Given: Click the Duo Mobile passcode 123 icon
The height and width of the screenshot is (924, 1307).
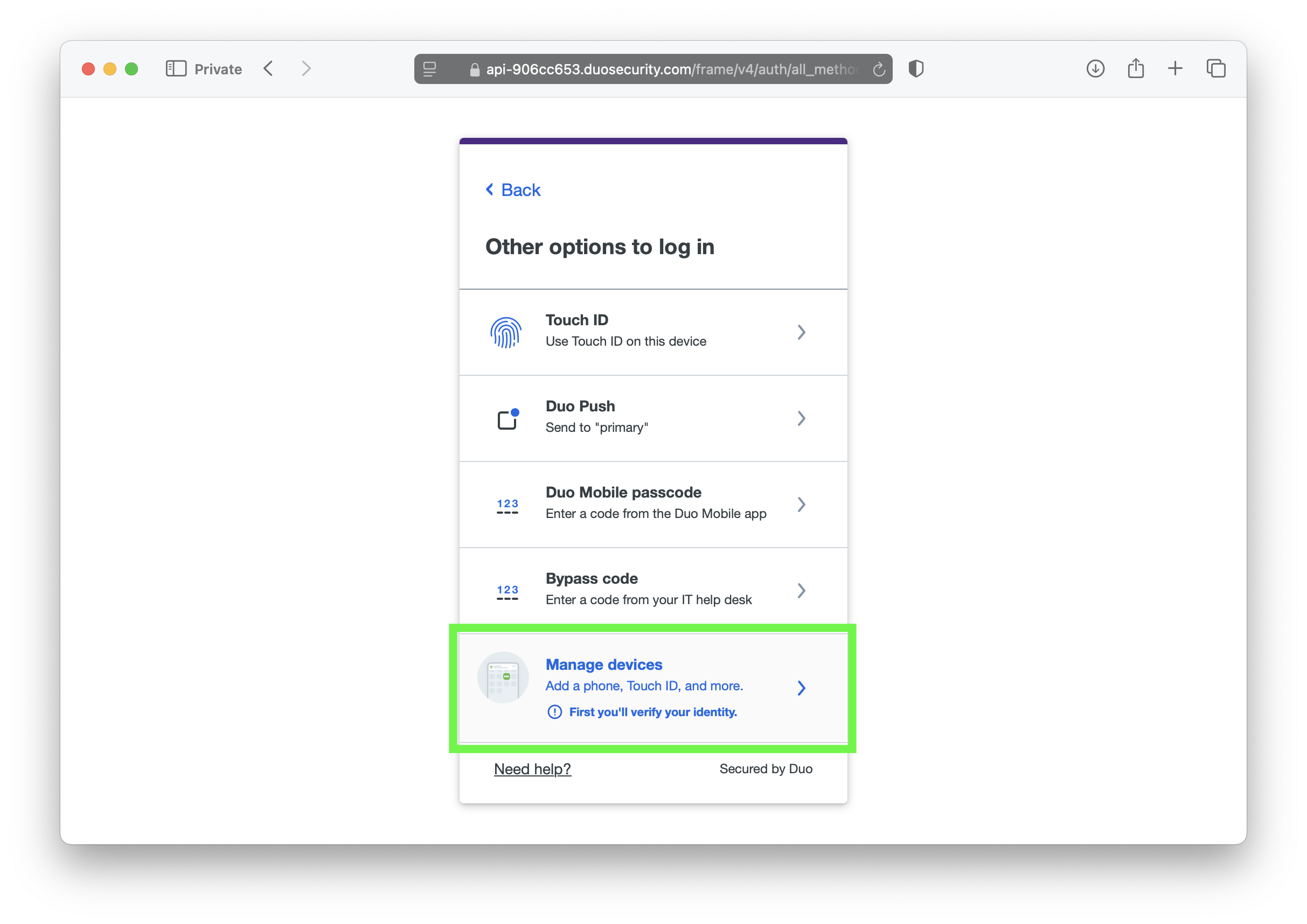Looking at the screenshot, I should pyautogui.click(x=507, y=506).
